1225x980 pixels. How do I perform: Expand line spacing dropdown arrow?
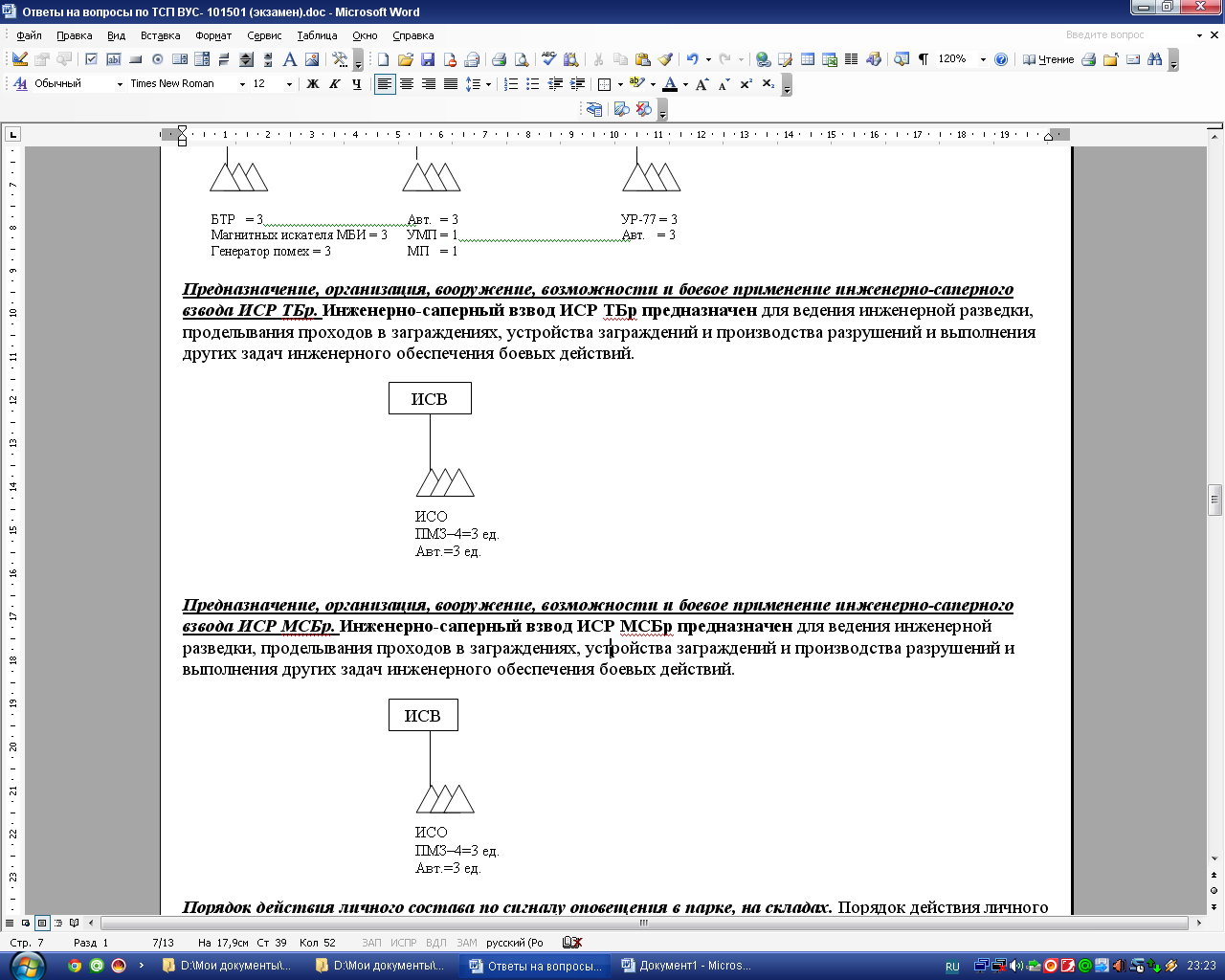488,84
